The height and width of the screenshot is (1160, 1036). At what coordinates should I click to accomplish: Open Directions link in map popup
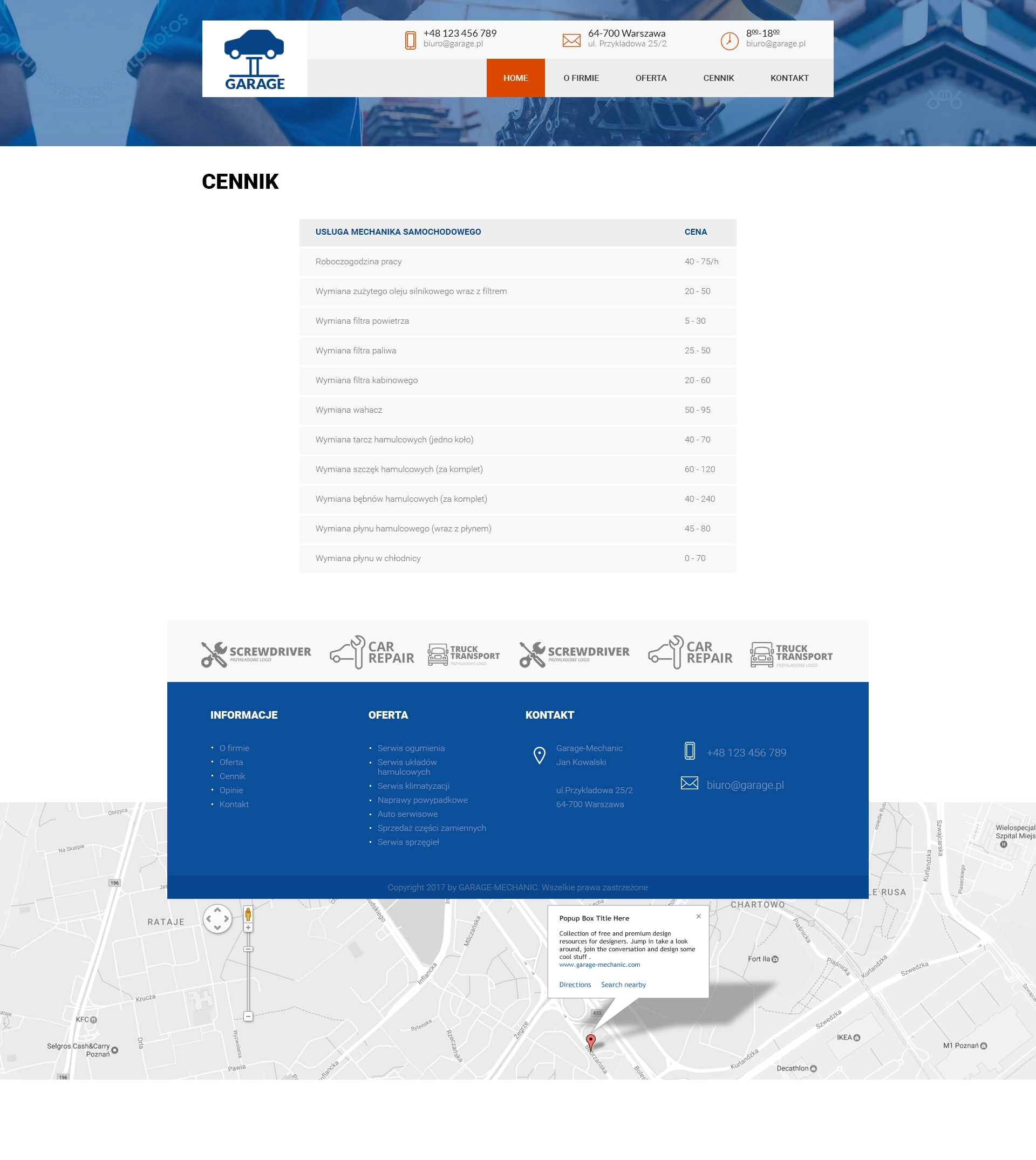click(x=574, y=985)
